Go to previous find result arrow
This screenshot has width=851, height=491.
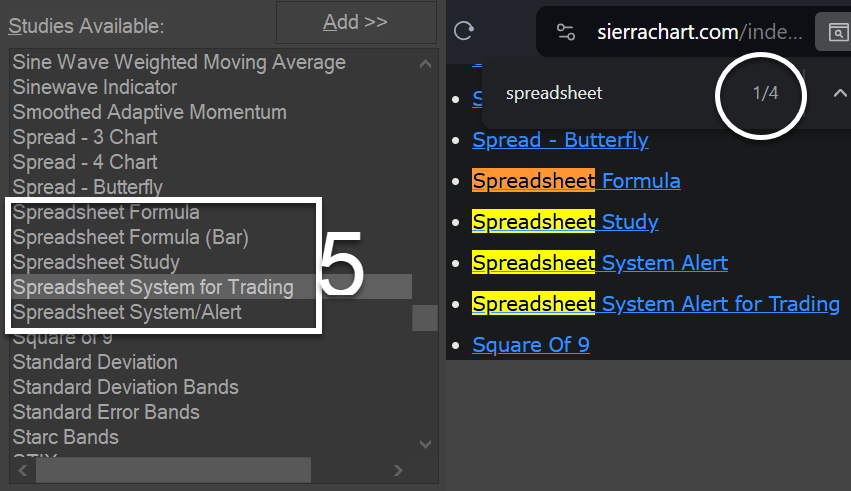pyautogui.click(x=839, y=93)
